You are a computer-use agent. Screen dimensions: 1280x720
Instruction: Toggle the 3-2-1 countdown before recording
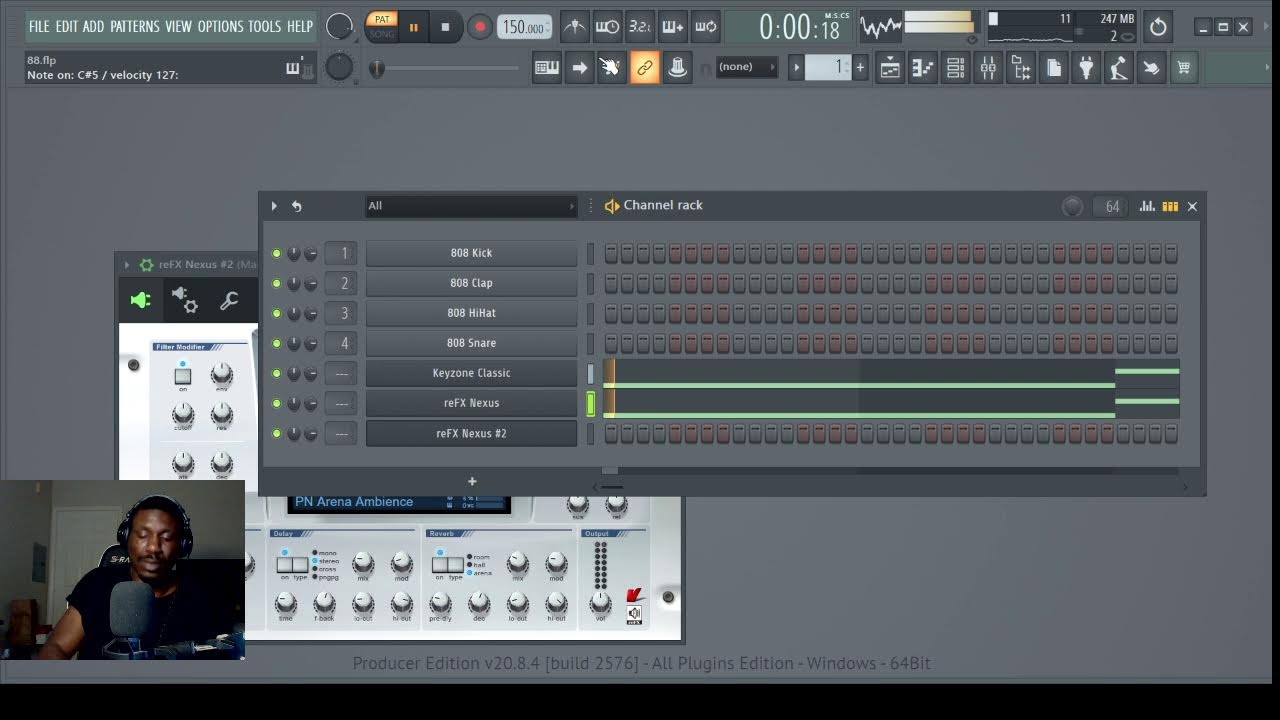click(640, 27)
